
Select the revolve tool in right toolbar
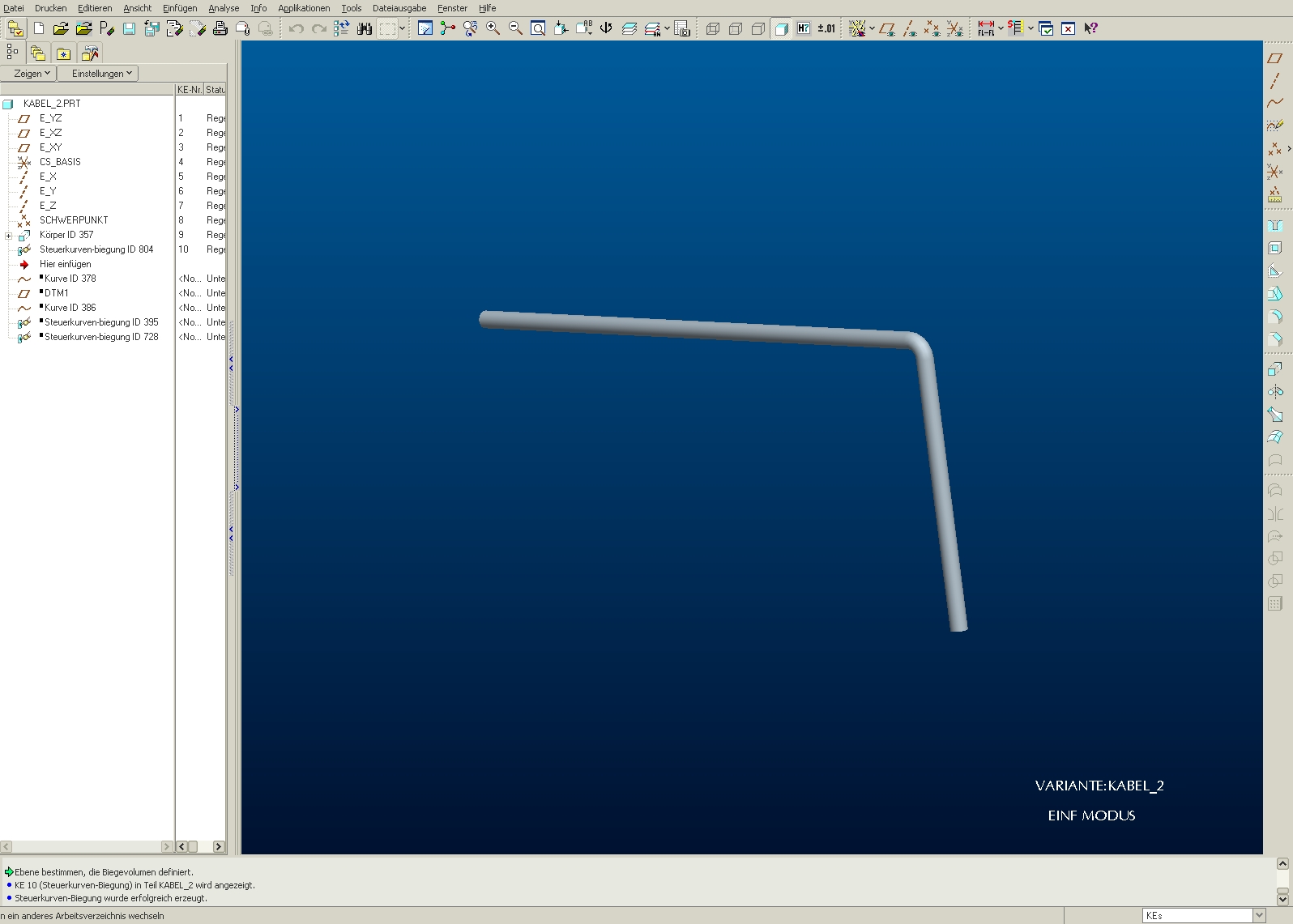tap(1275, 392)
